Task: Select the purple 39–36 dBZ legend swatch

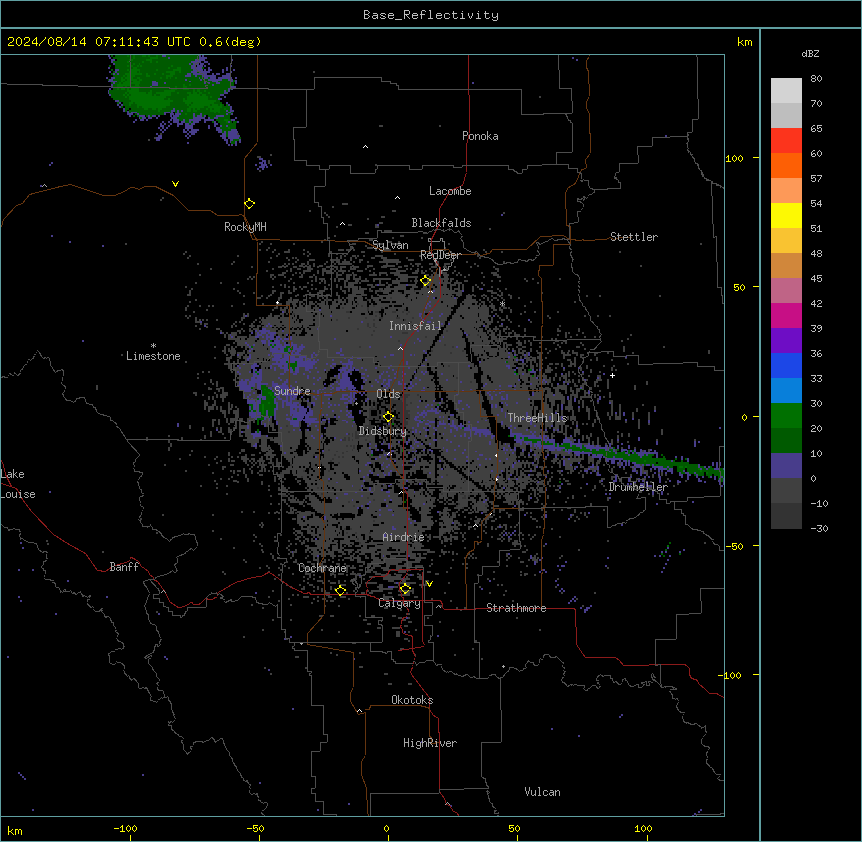Action: 786,341
